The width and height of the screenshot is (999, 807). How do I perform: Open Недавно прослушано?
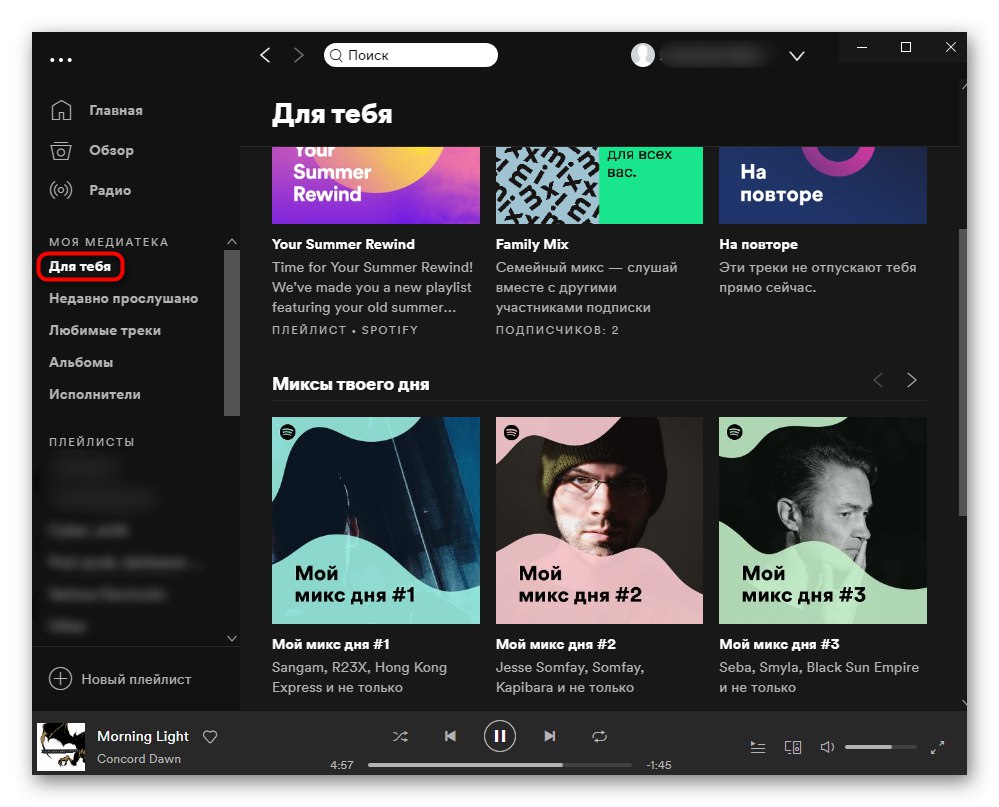point(124,299)
